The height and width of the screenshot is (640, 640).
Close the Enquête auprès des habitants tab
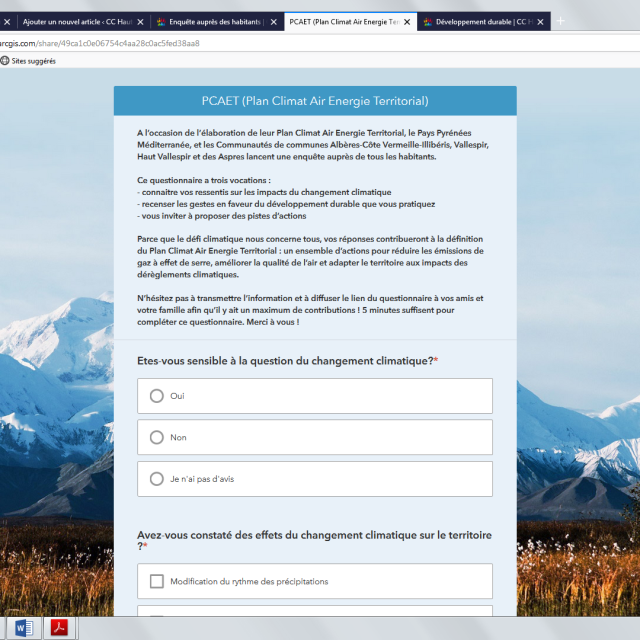tap(274, 21)
